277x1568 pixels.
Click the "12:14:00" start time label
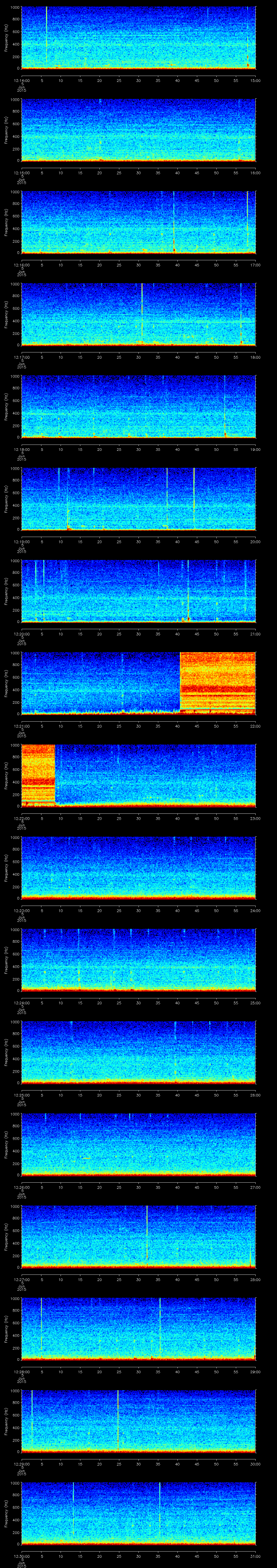coord(22,80)
